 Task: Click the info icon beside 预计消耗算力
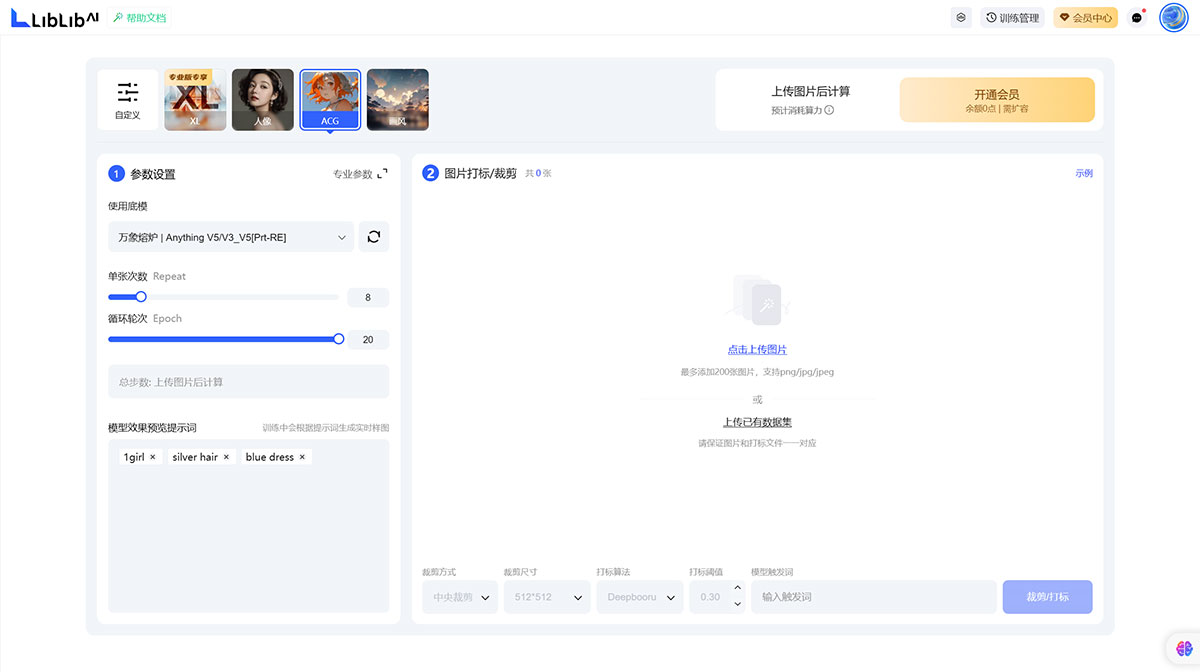point(829,110)
